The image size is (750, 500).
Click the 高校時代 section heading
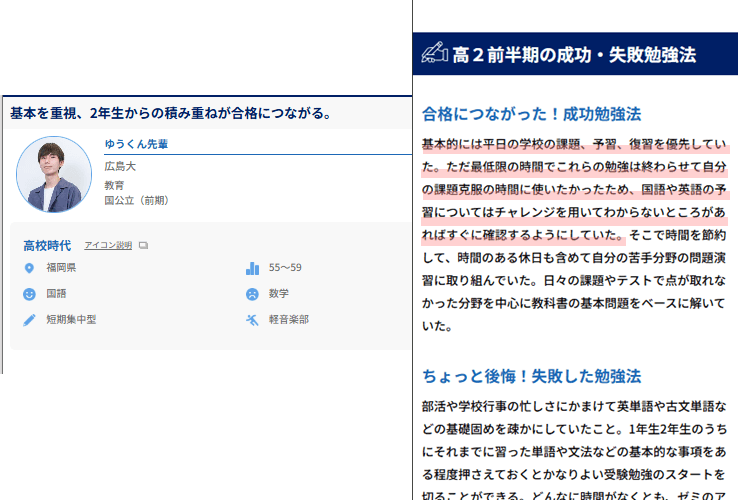tap(47, 246)
